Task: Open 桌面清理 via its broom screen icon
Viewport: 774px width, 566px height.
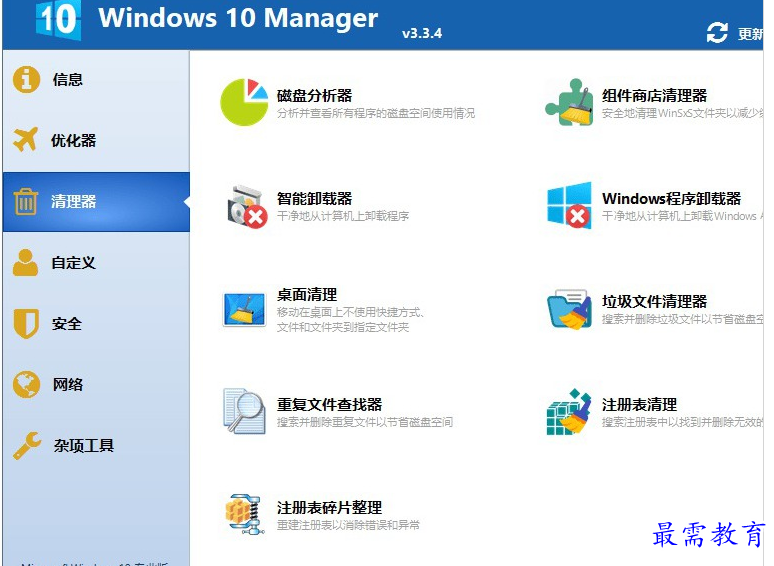Action: pos(244,310)
